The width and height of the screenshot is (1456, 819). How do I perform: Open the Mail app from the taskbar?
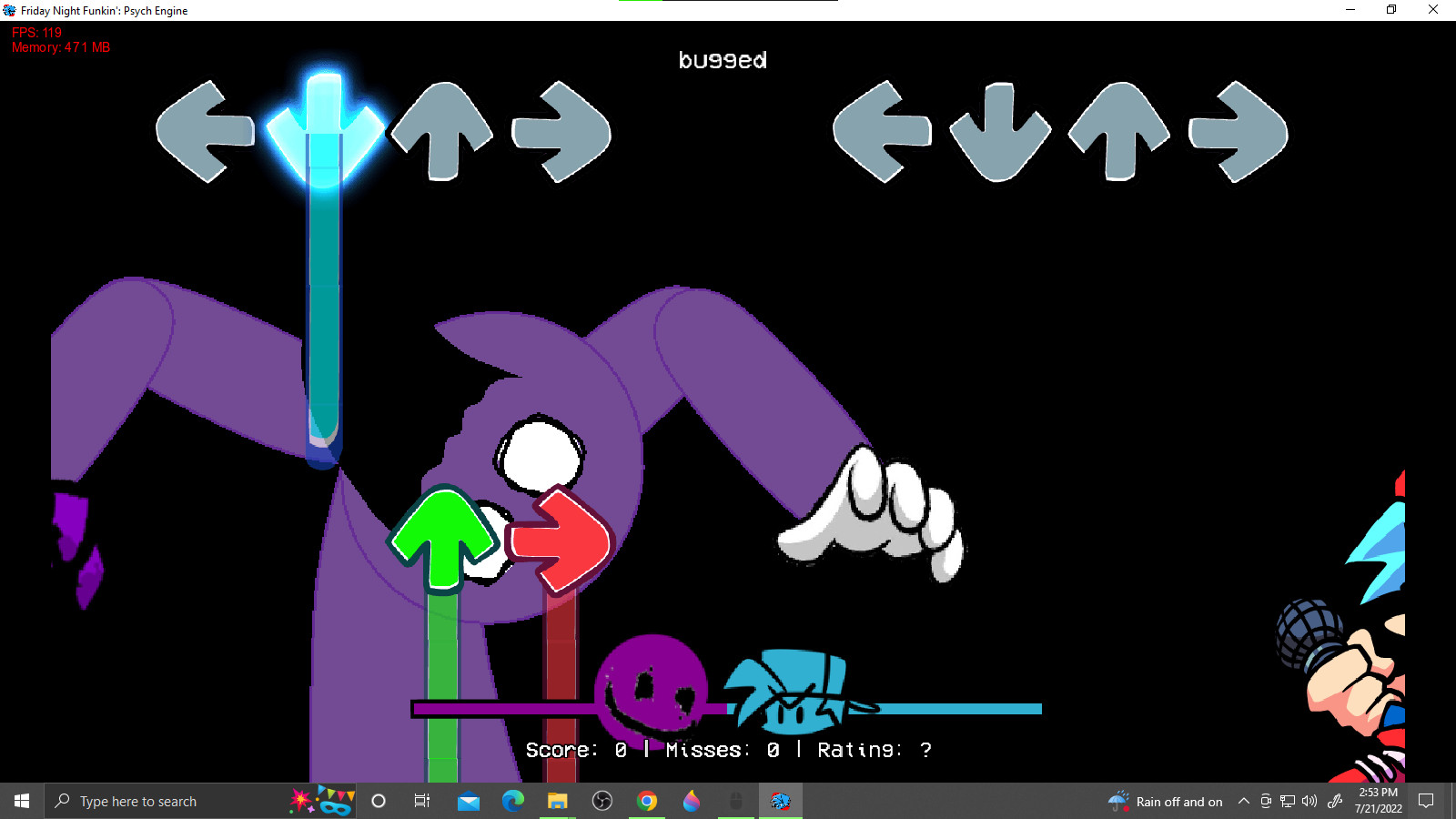469,801
